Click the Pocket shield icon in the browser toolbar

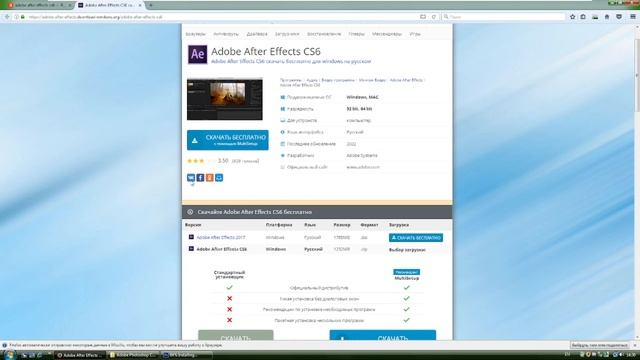tap(619, 17)
